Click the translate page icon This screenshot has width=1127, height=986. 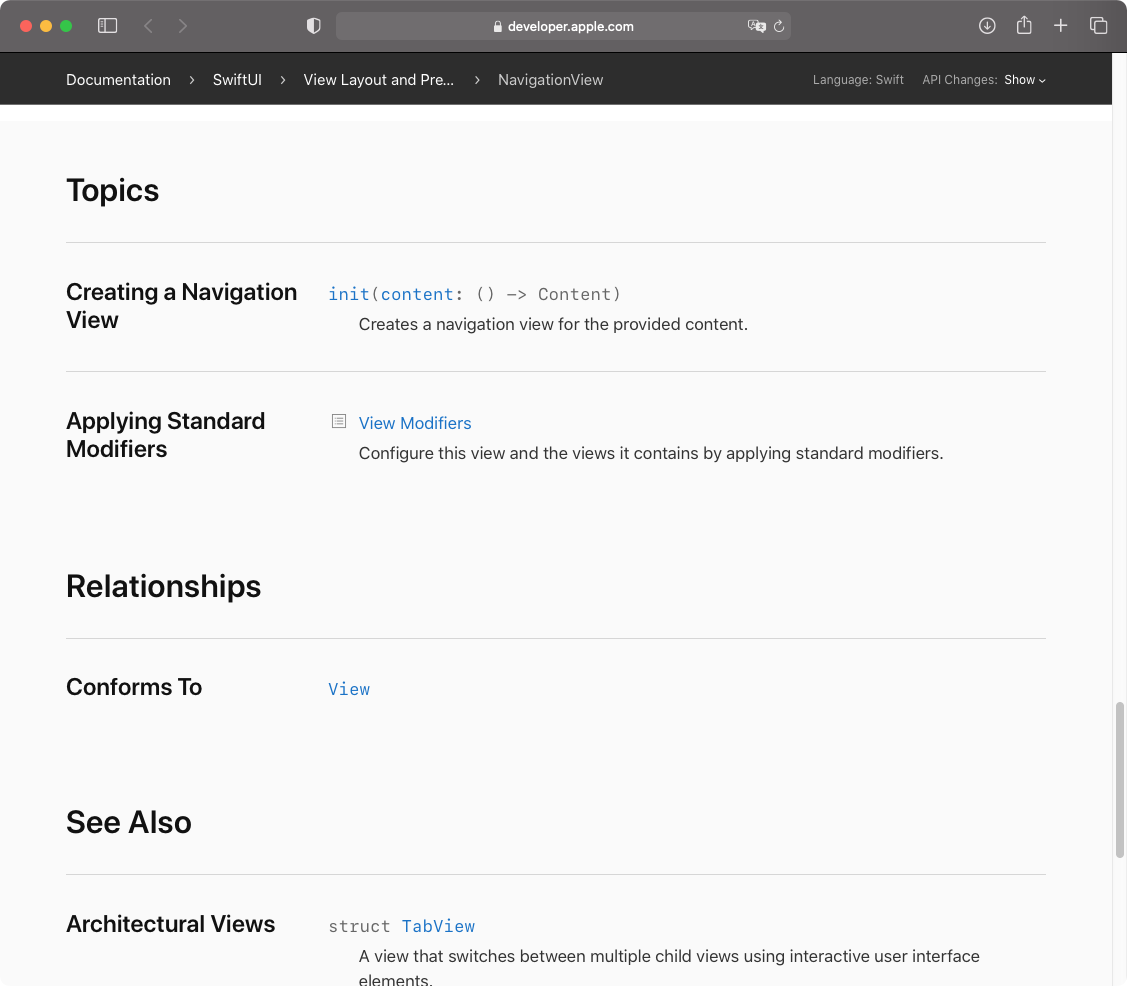click(756, 26)
